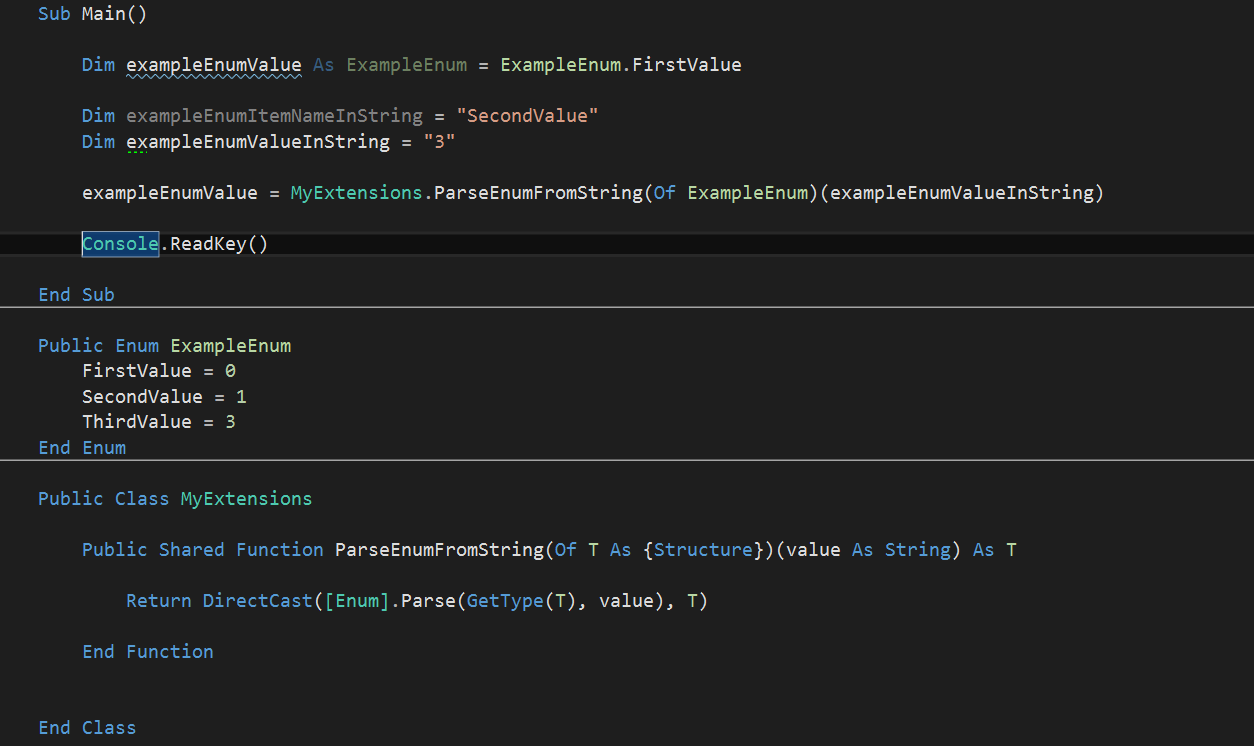Click the End Class statement

[x=87, y=727]
